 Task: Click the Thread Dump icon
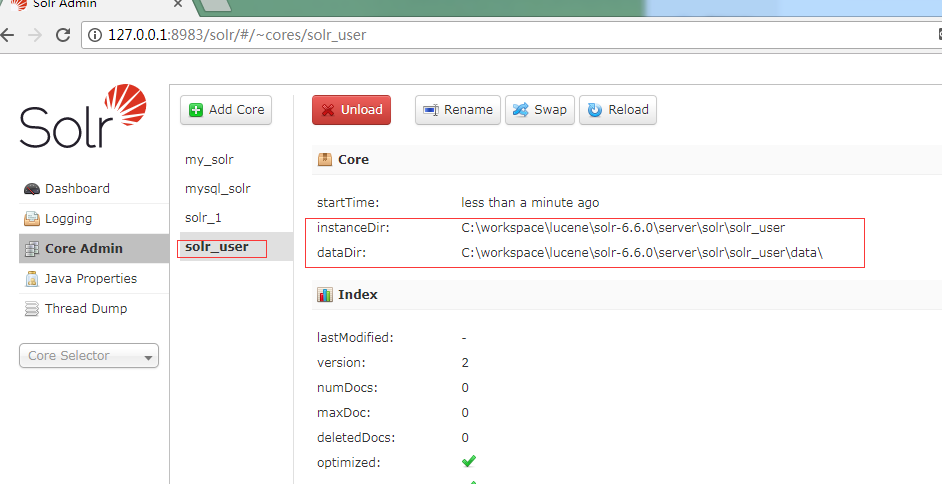point(32,309)
